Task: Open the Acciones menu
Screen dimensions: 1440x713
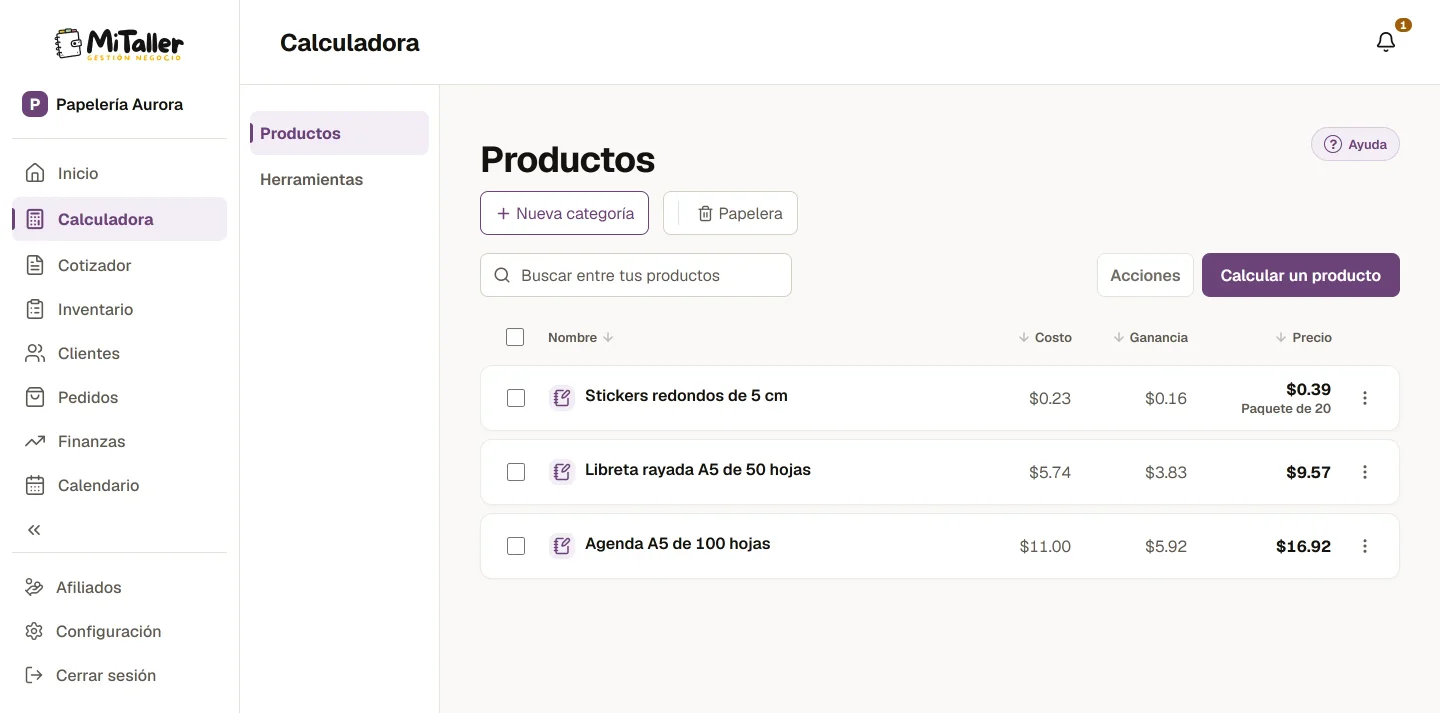Action: [1145, 275]
